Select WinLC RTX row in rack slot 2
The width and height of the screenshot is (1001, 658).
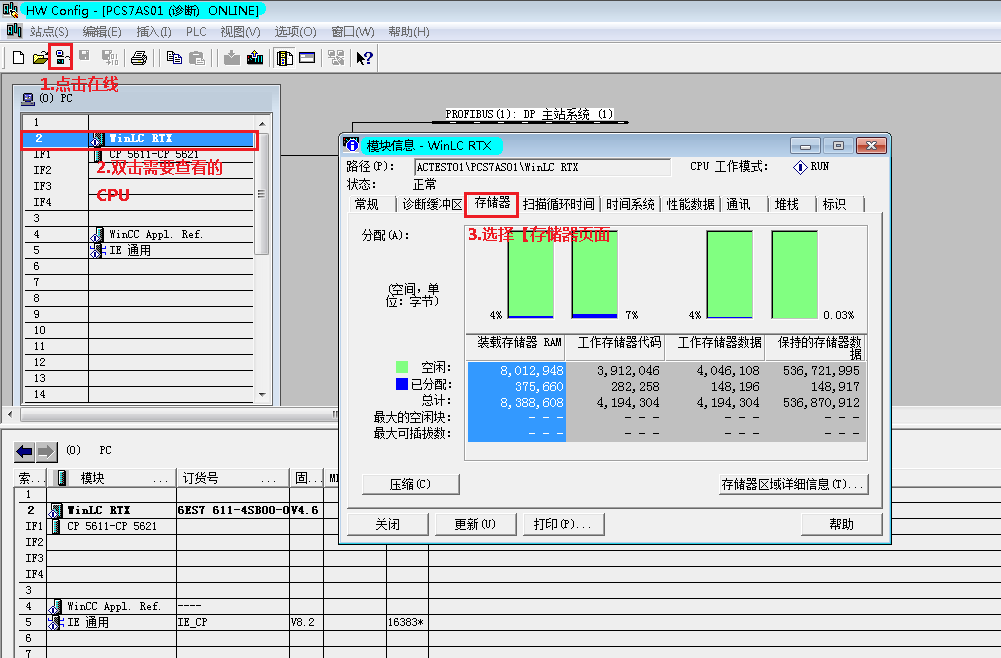tap(139, 138)
